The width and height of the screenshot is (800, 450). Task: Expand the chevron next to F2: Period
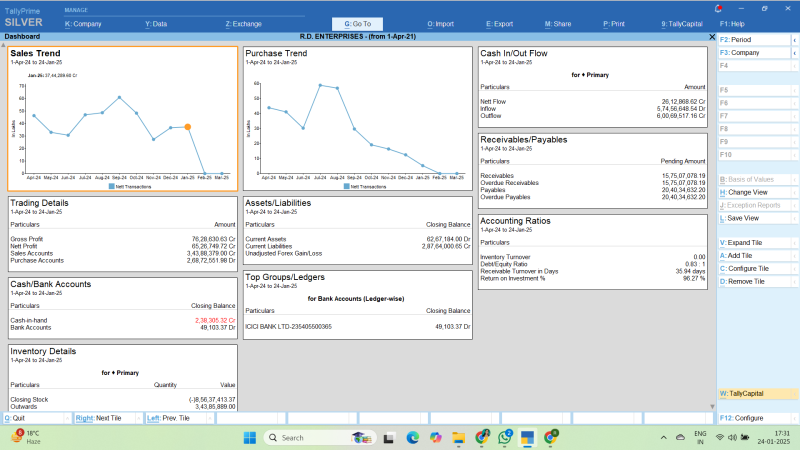794,40
